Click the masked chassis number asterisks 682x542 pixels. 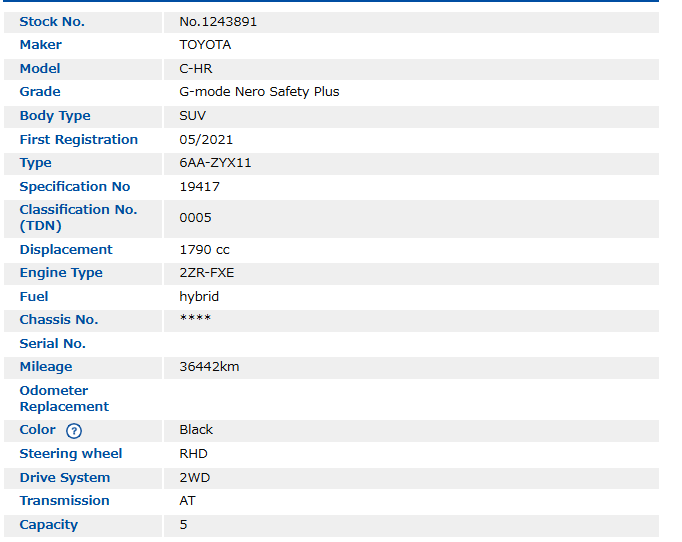coord(195,320)
